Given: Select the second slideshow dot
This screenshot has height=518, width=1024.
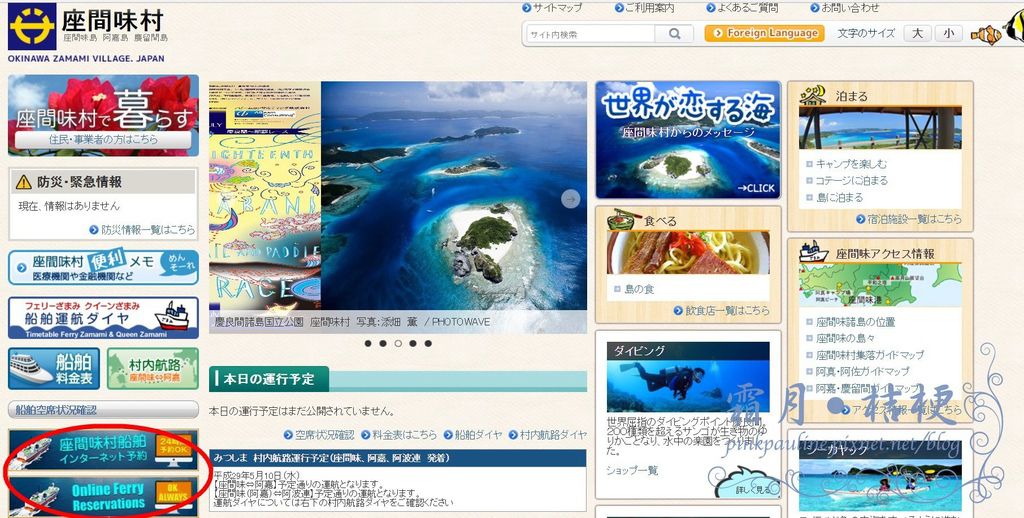Looking at the screenshot, I should [x=383, y=343].
